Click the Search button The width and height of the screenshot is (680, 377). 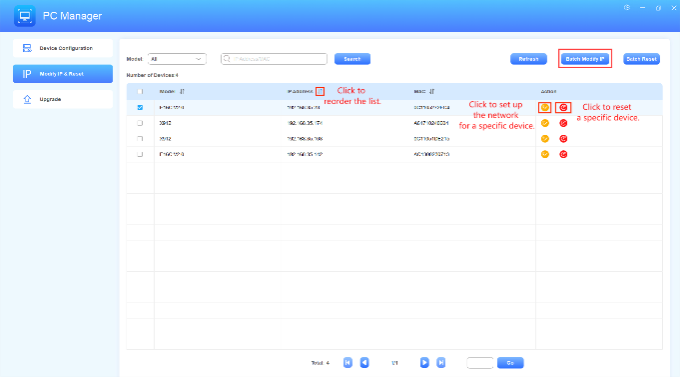tap(352, 59)
